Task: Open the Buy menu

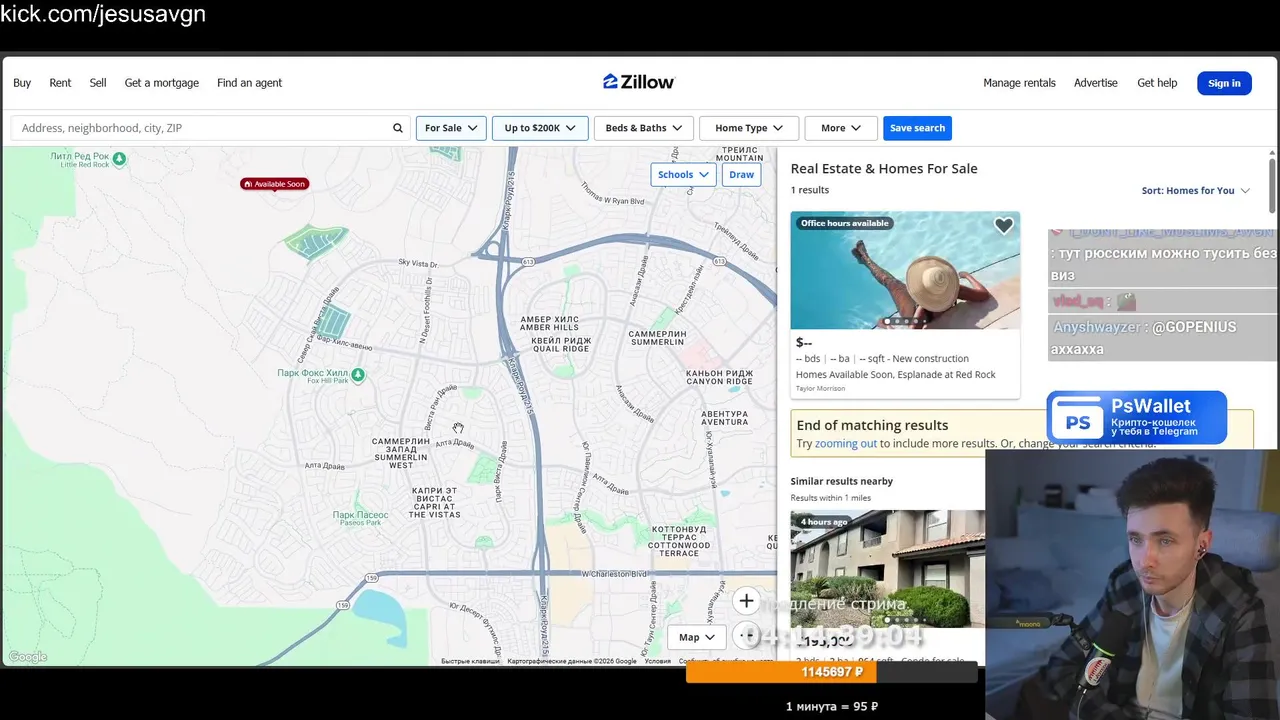Action: pos(22,83)
